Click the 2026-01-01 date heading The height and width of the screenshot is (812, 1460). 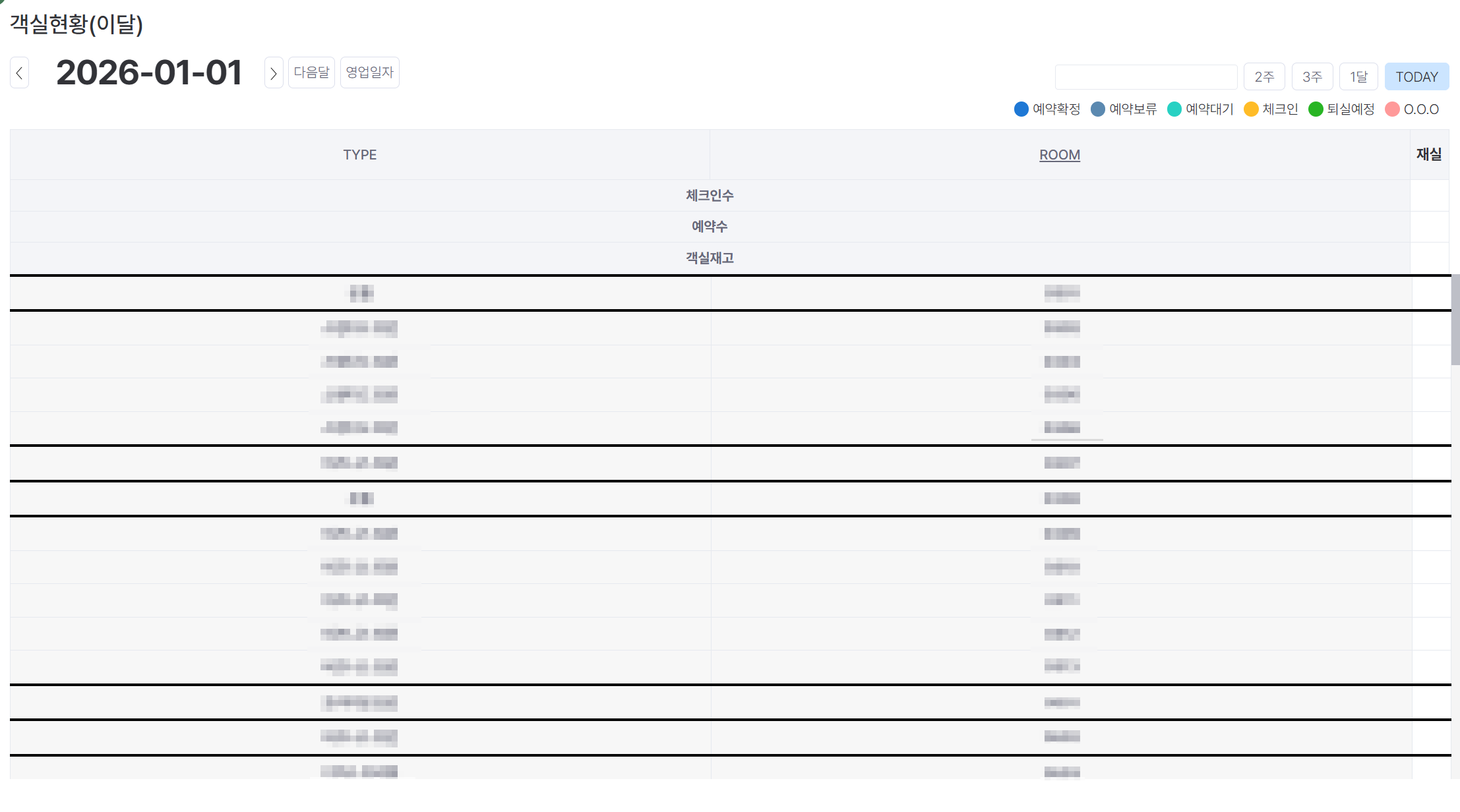149,72
